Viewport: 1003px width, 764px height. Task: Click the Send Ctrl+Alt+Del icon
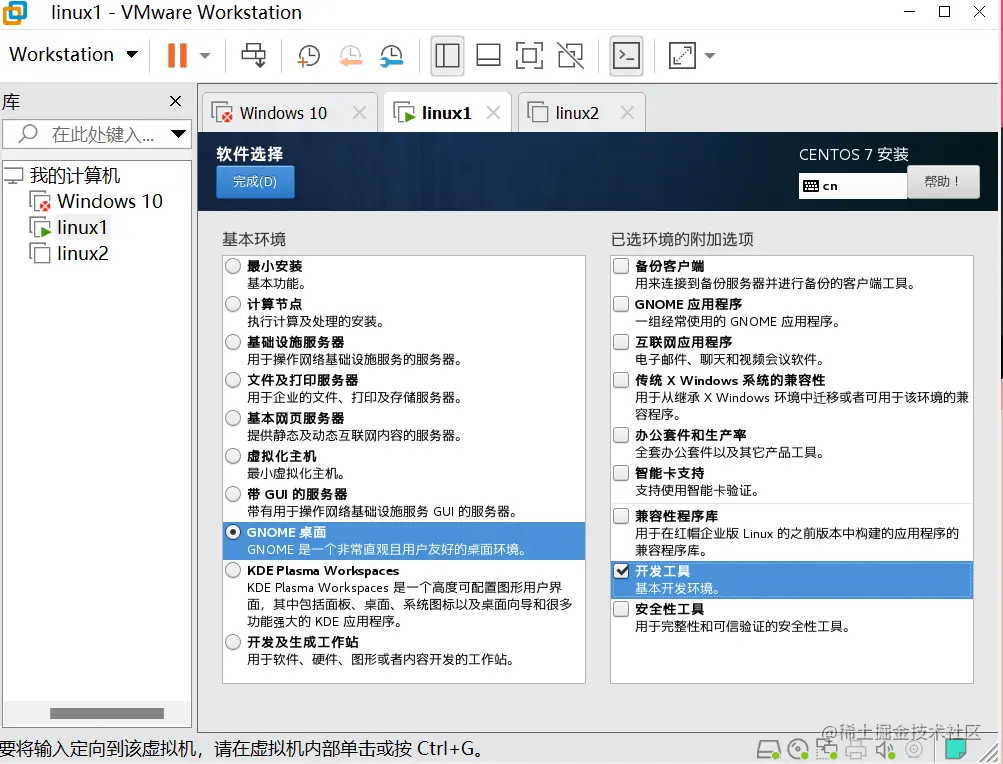pyautogui.click(x=254, y=55)
